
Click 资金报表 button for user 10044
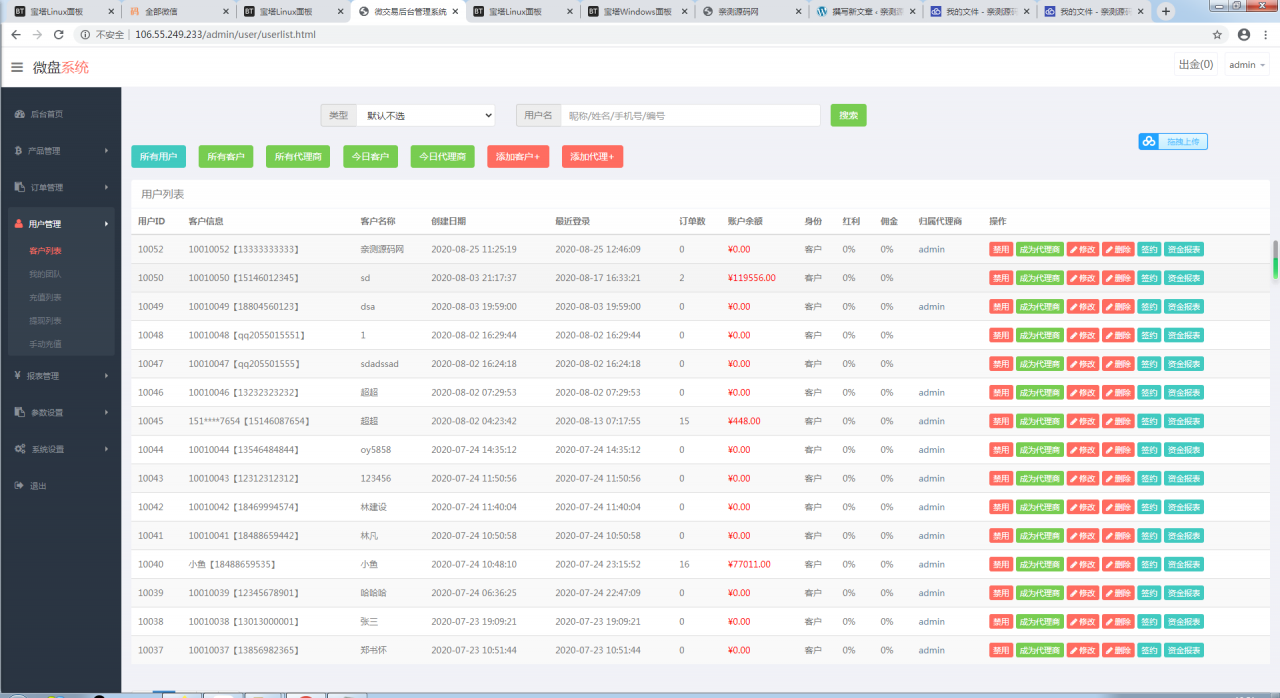pyautogui.click(x=1184, y=450)
